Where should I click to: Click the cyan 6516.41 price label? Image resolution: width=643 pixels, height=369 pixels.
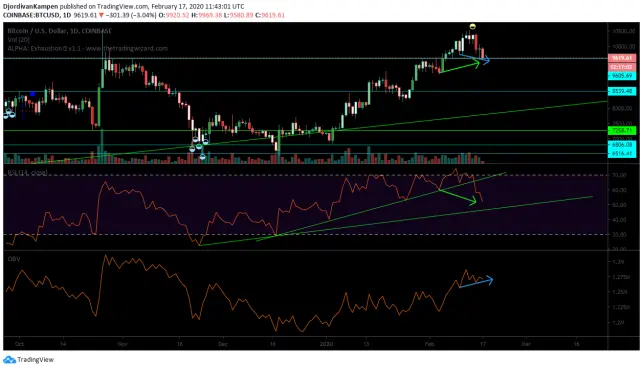click(x=622, y=154)
